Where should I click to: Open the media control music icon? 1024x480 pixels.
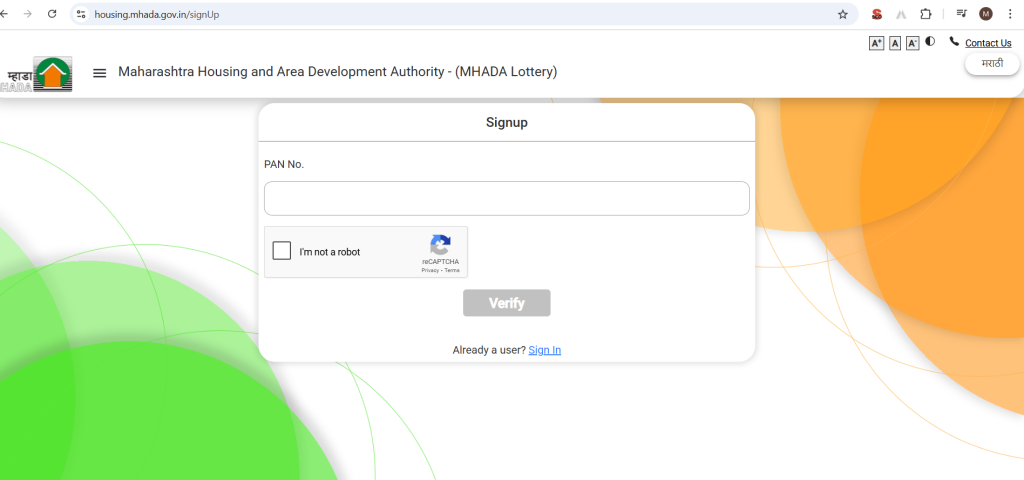tap(961, 14)
